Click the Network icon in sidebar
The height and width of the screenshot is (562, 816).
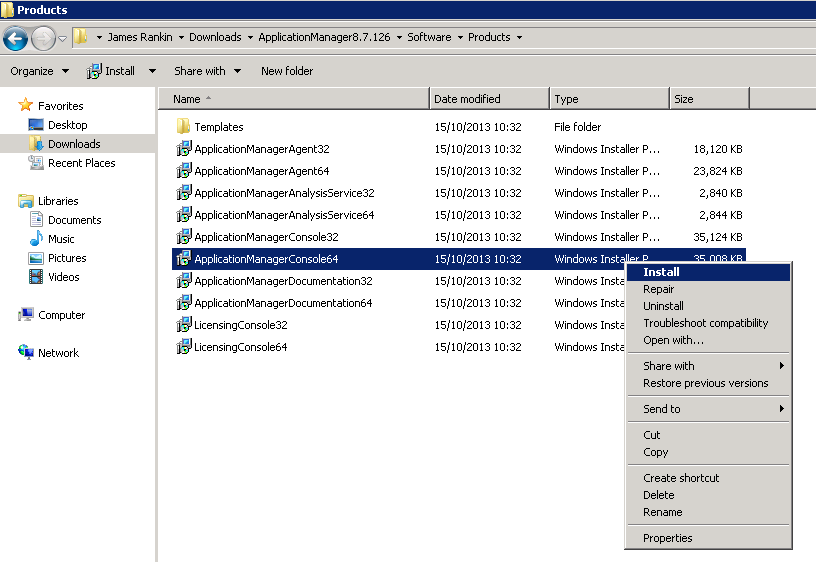pos(26,352)
